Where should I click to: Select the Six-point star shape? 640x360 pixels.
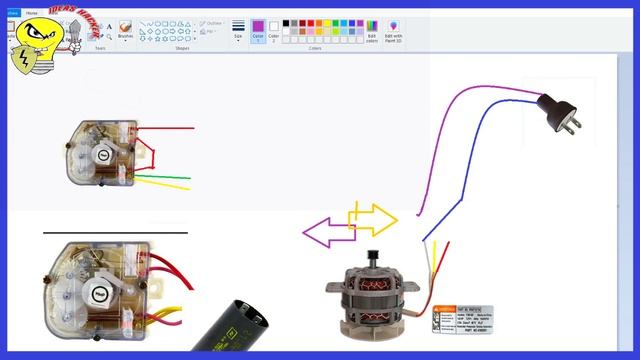pyautogui.click(x=165, y=38)
